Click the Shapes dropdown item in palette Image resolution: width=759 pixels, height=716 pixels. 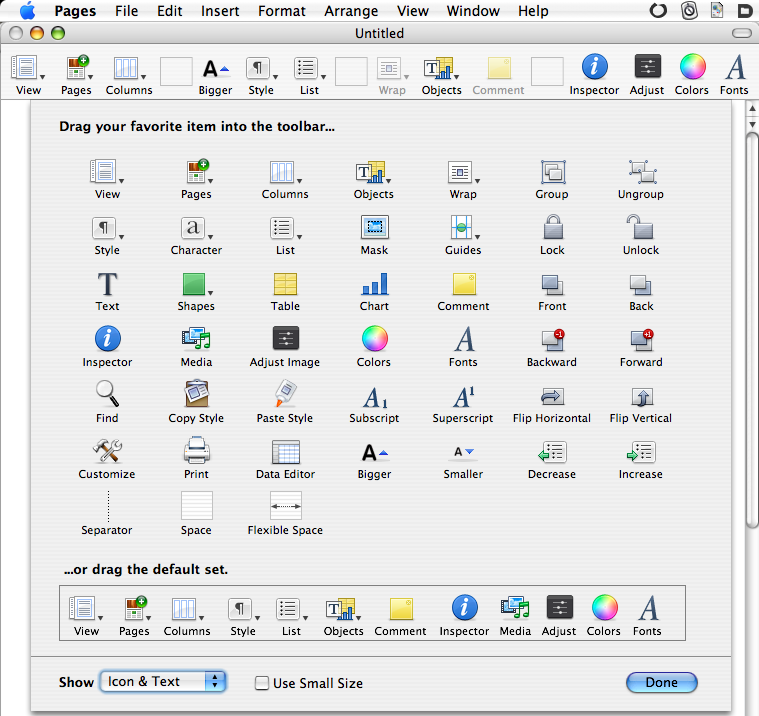[196, 292]
